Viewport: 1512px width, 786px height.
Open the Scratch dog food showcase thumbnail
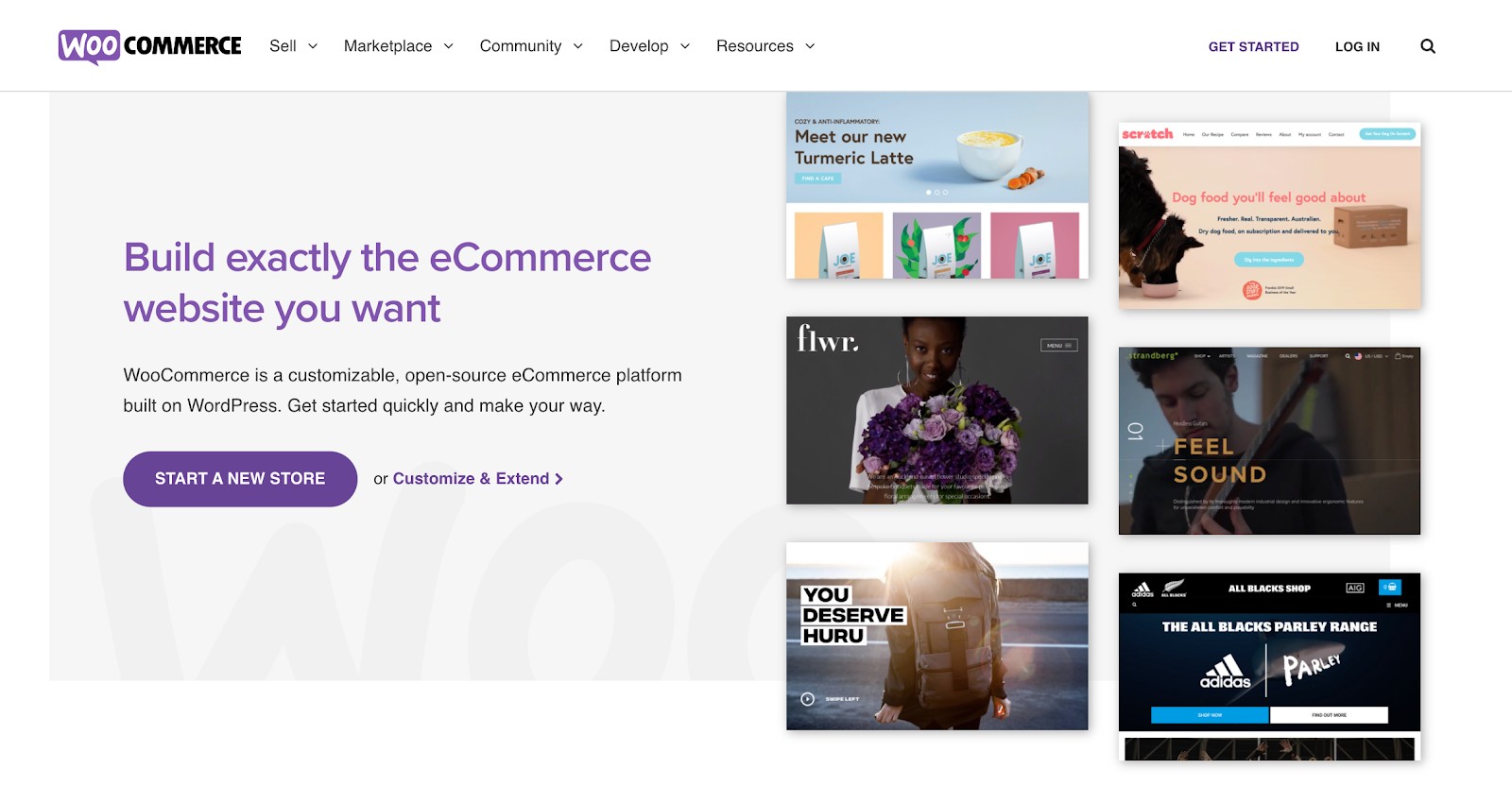[x=1269, y=216]
